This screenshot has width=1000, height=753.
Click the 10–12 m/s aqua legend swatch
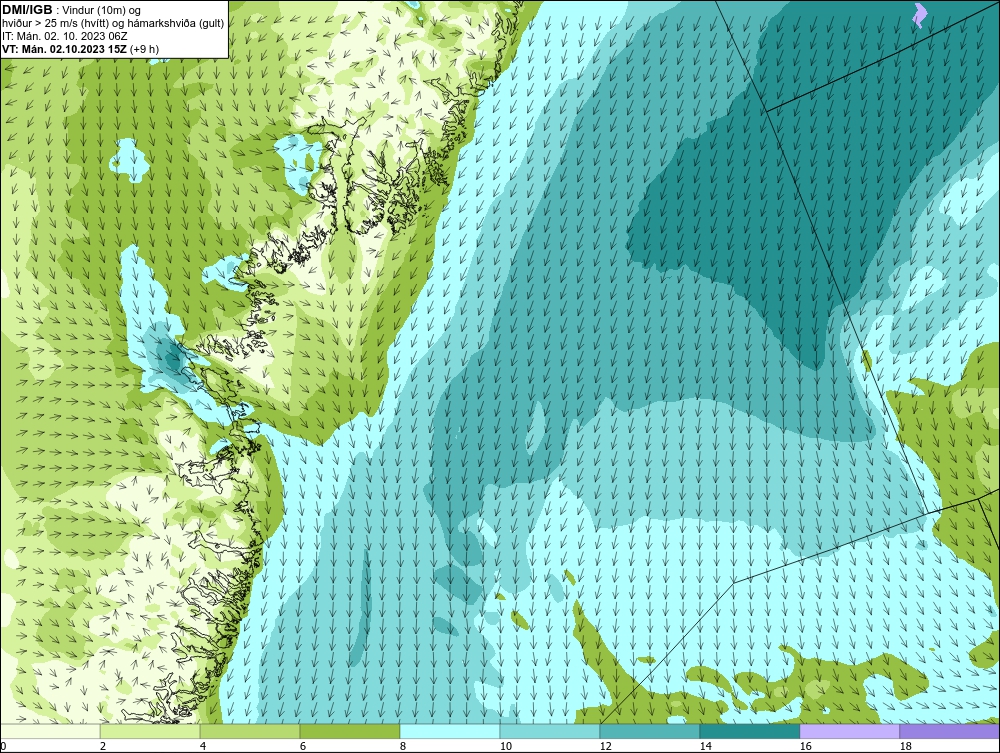[x=550, y=731]
